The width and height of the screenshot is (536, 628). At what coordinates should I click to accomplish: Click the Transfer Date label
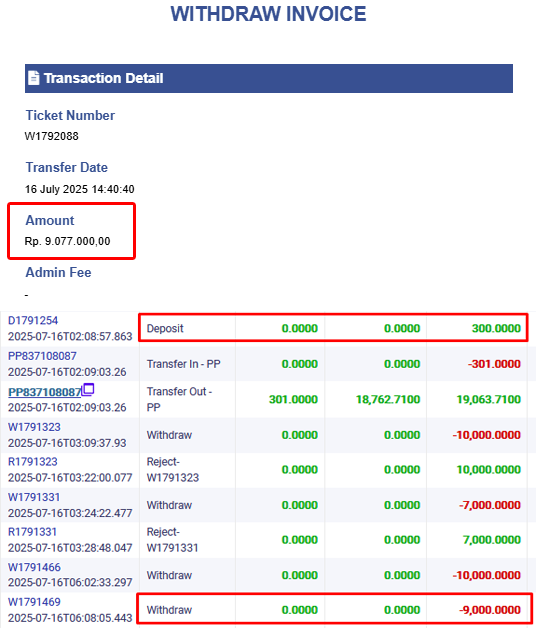66,167
